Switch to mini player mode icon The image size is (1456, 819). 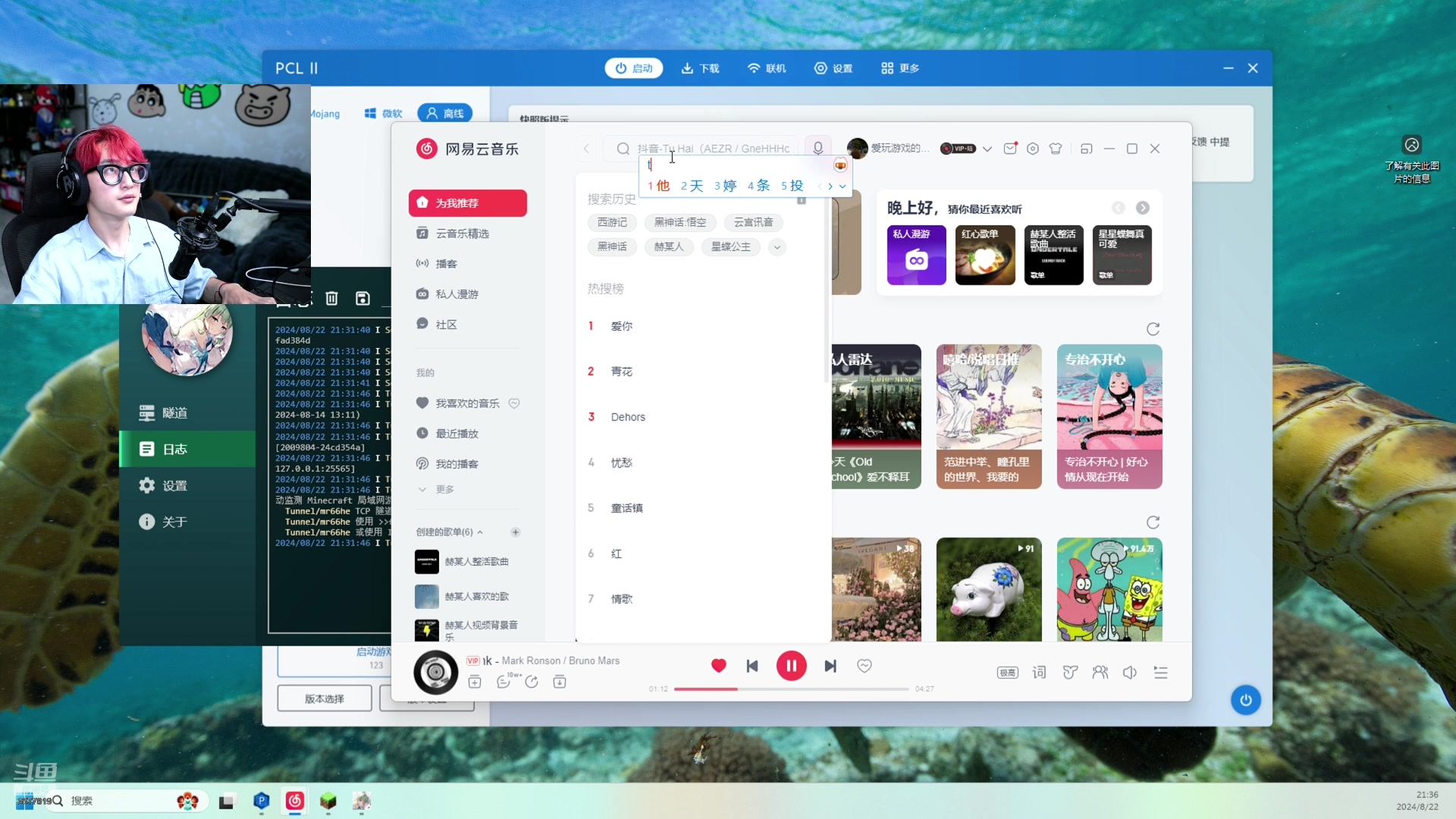[x=1087, y=149]
